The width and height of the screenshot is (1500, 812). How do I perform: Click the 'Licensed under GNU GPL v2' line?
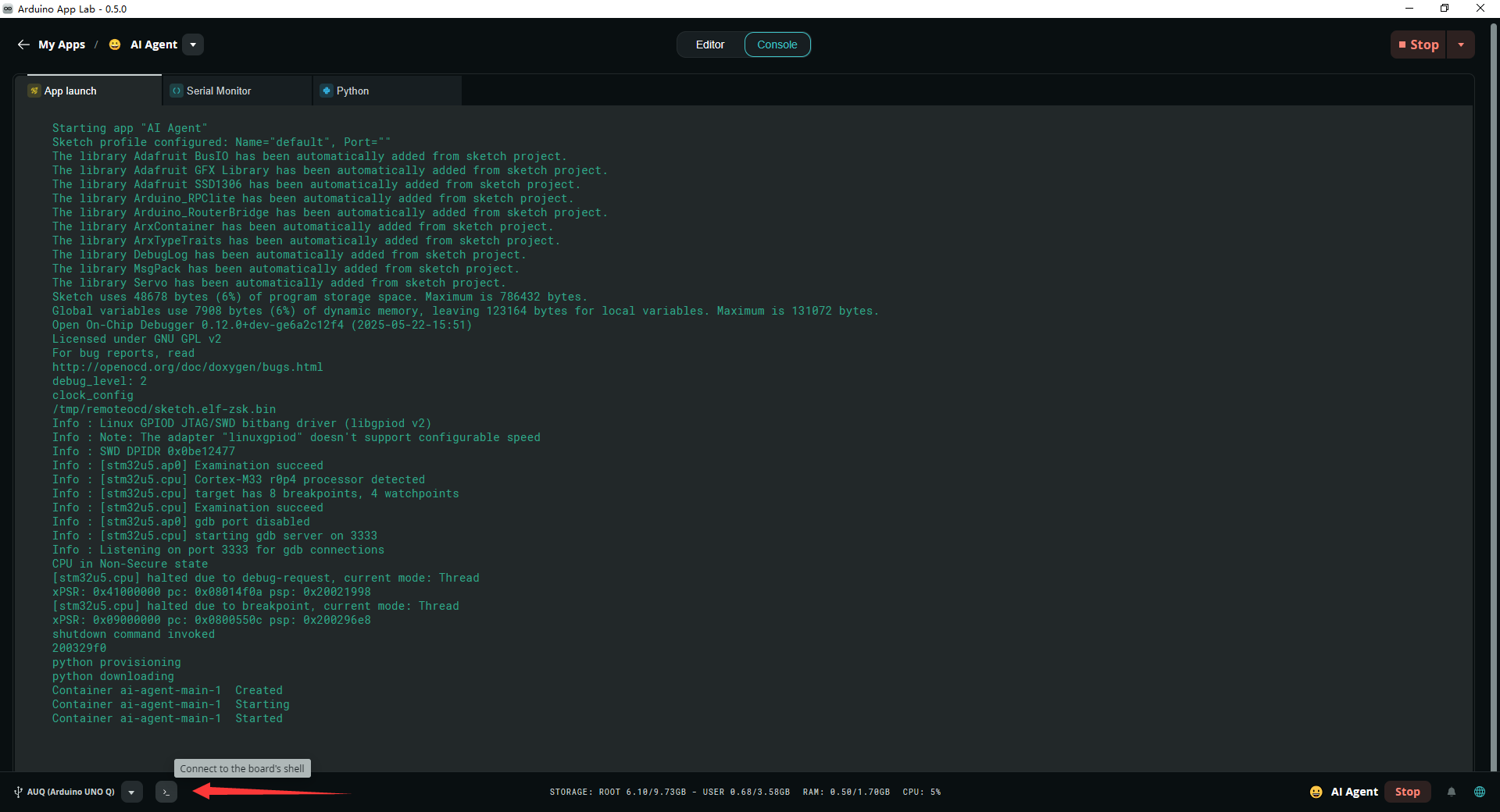click(x=137, y=339)
